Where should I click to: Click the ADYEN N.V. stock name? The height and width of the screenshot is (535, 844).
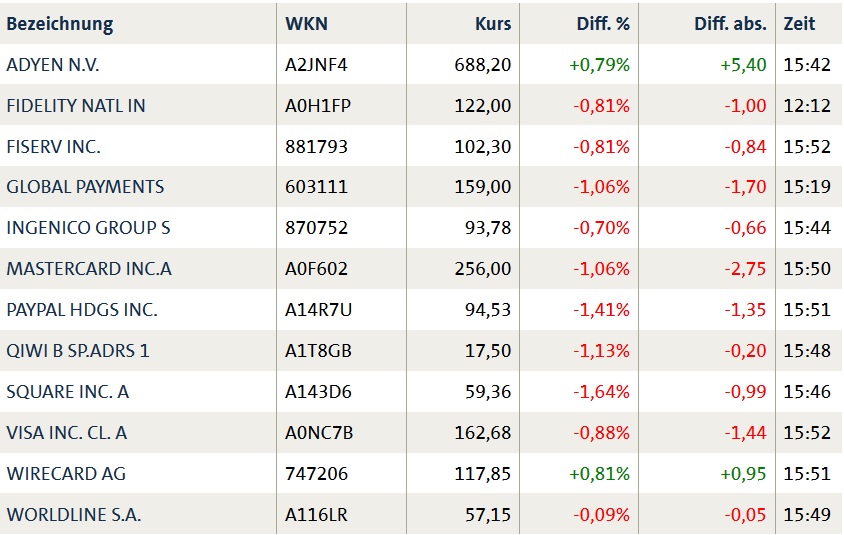[x=53, y=65]
